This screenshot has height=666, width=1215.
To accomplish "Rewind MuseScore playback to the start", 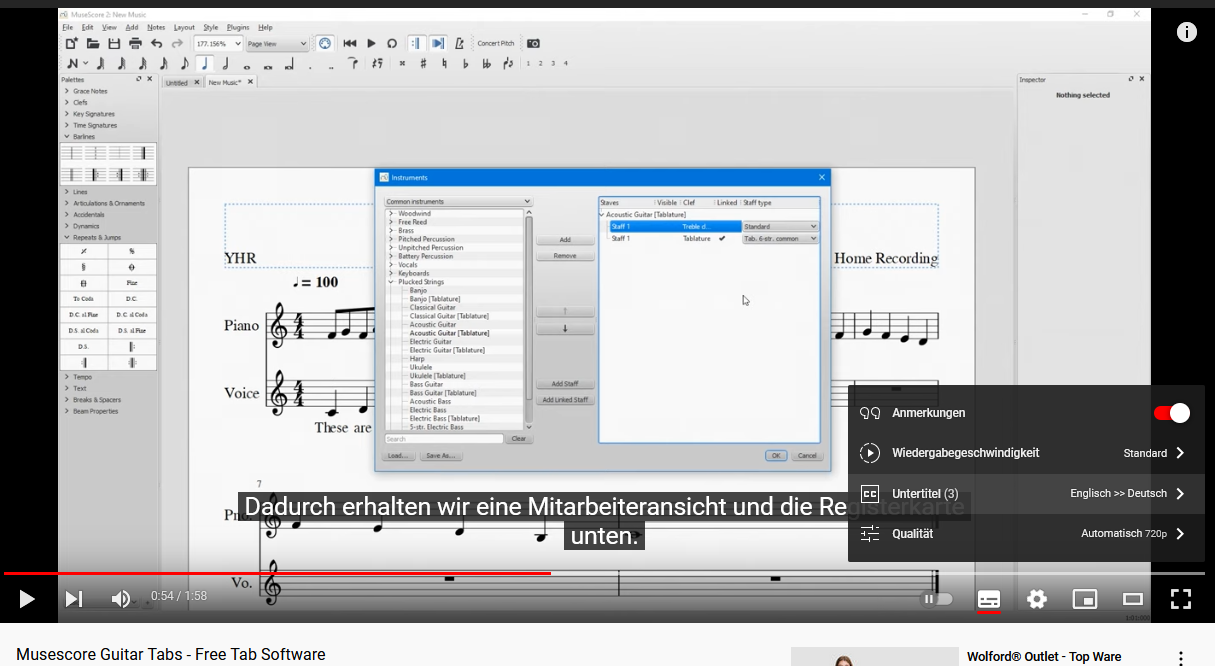I will [x=350, y=43].
